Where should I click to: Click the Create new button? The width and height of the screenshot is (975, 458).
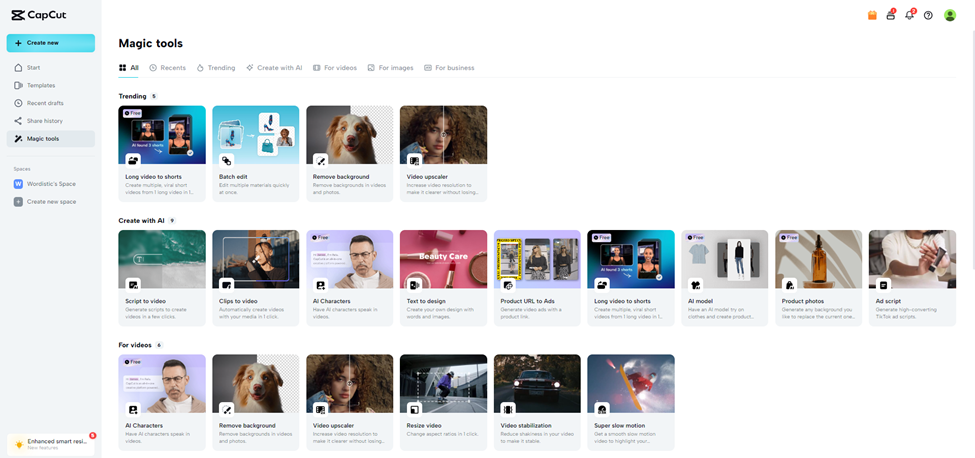coord(51,43)
